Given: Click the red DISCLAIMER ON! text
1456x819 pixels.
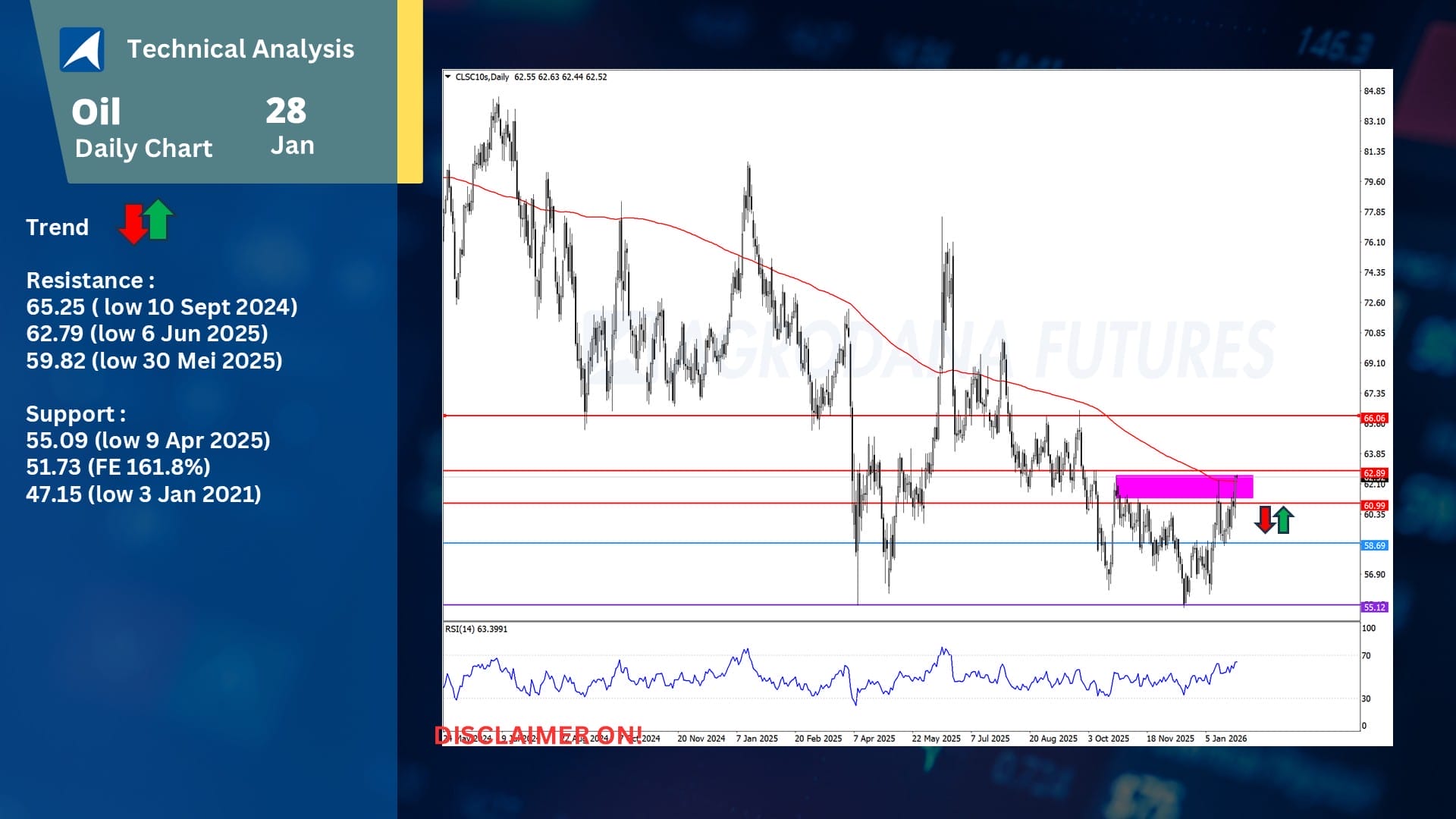Looking at the screenshot, I should [x=538, y=736].
